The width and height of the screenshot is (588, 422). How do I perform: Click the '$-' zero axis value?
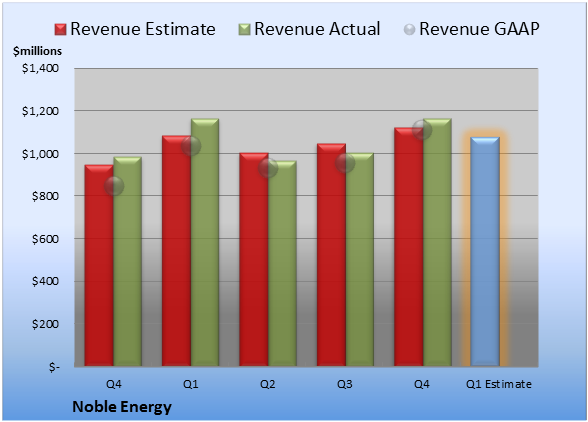[x=54, y=367]
